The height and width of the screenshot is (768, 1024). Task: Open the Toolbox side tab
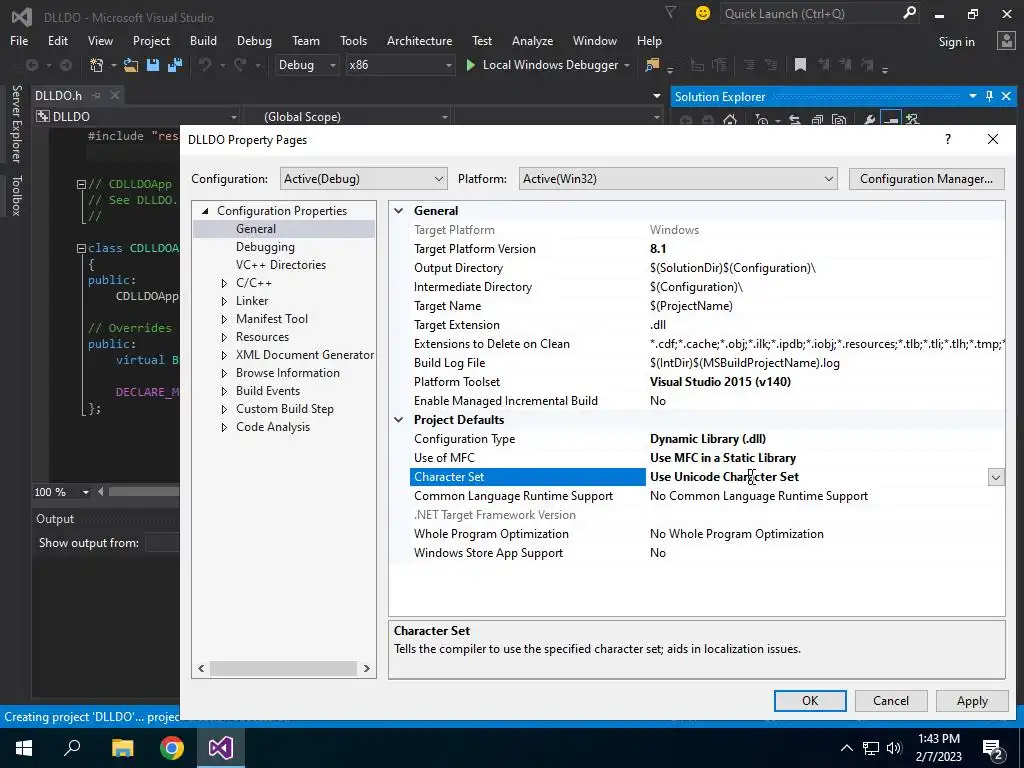16,195
